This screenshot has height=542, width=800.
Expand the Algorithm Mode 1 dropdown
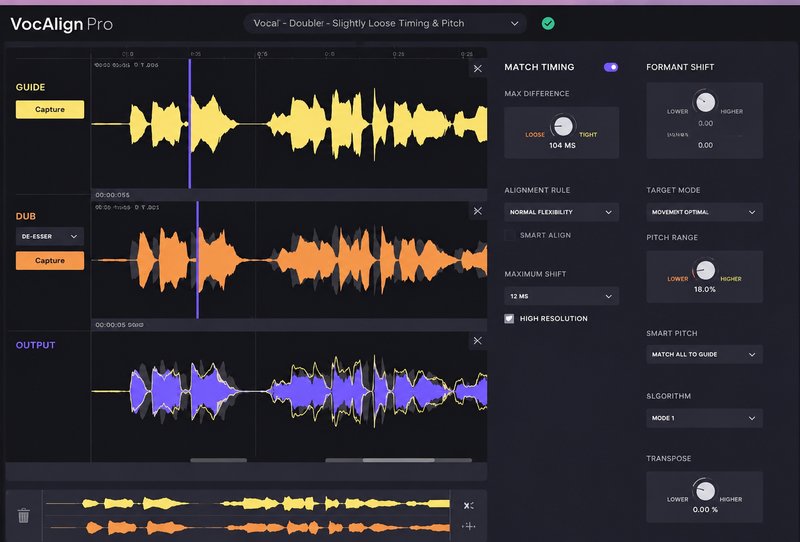pyautogui.click(x=704, y=418)
